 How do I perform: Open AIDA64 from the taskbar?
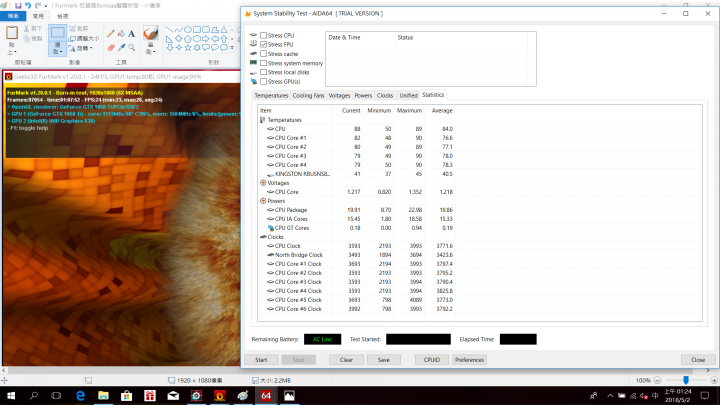[x=266, y=395]
